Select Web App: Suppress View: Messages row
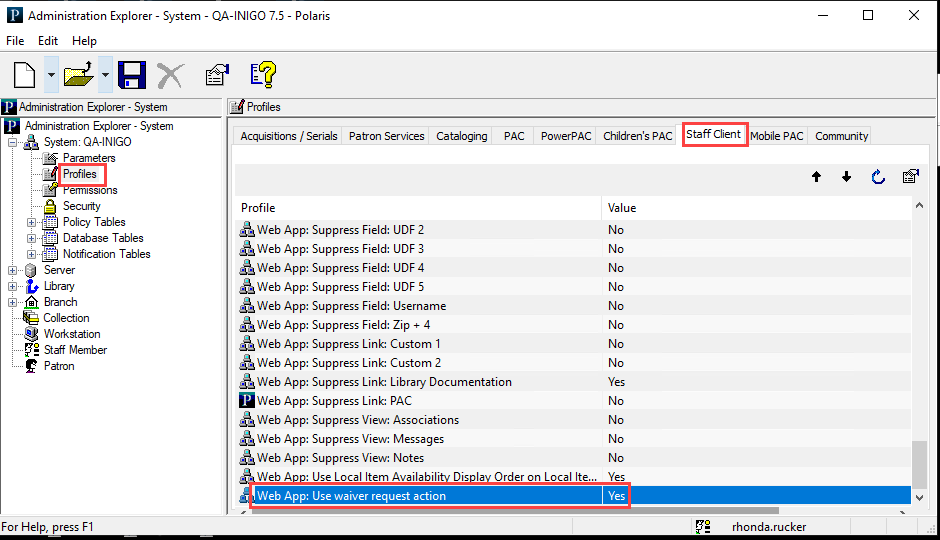Screen dimensions: 940x540 [574, 439]
